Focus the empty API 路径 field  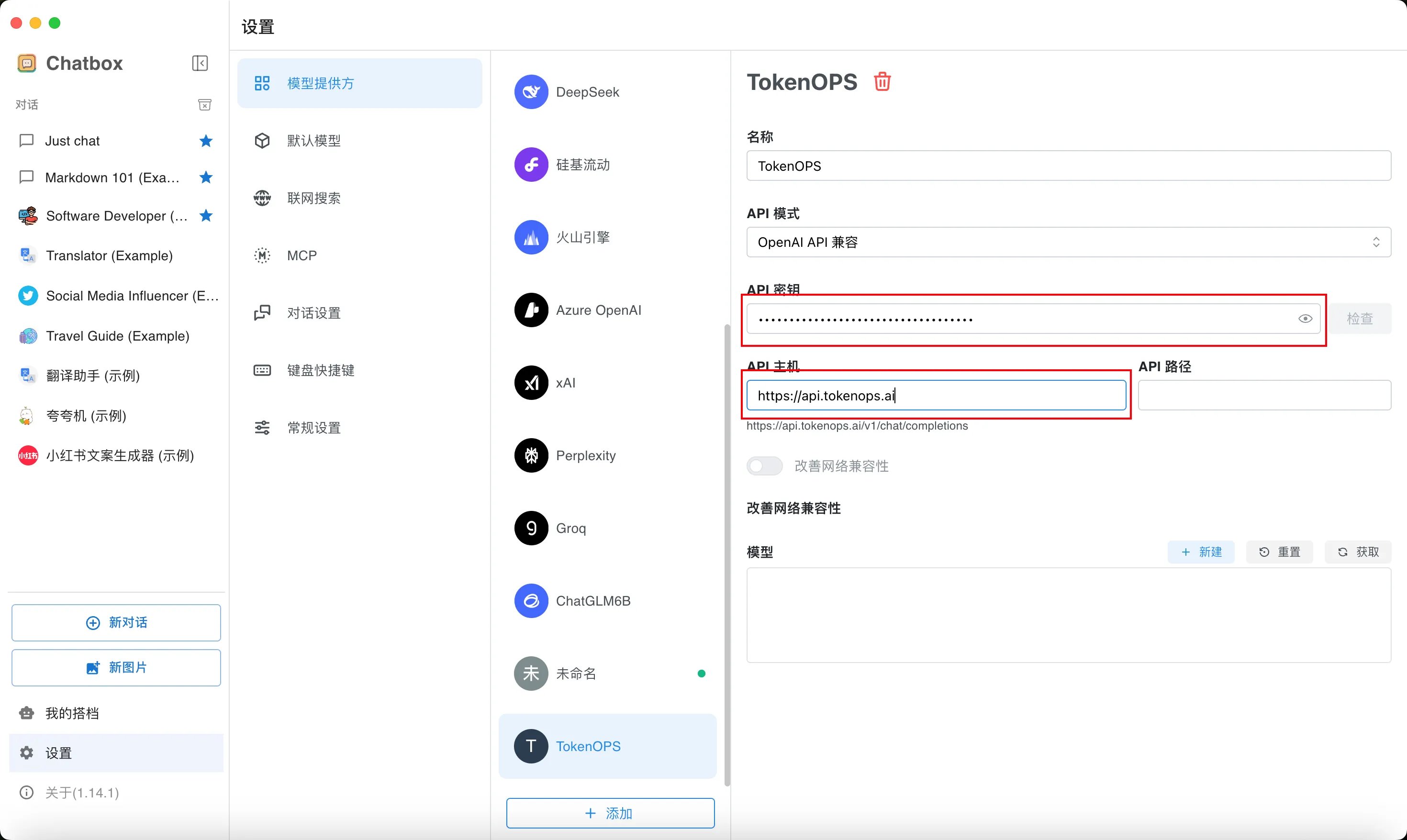pyautogui.click(x=1264, y=395)
